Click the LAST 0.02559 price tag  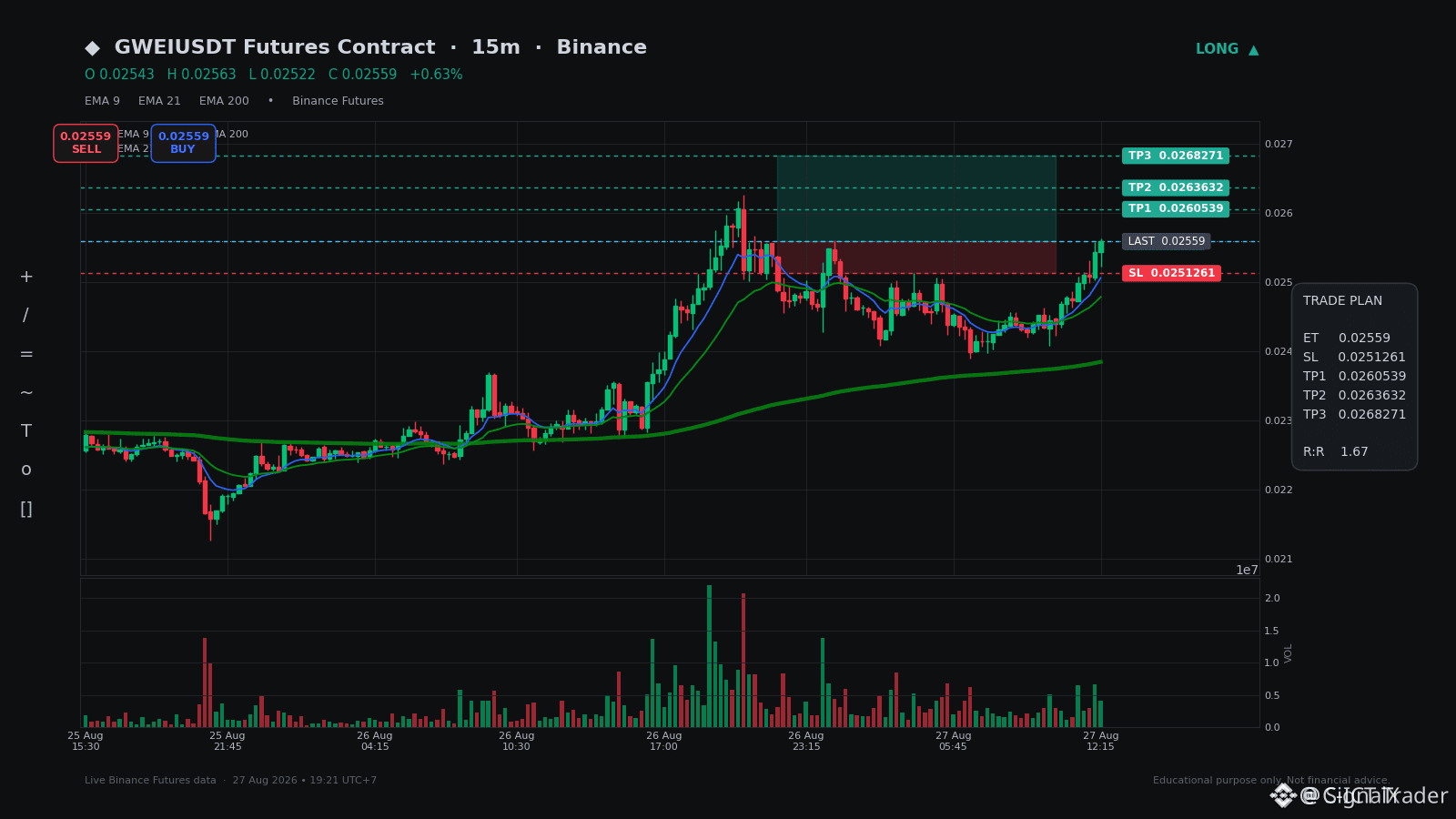tap(1167, 241)
